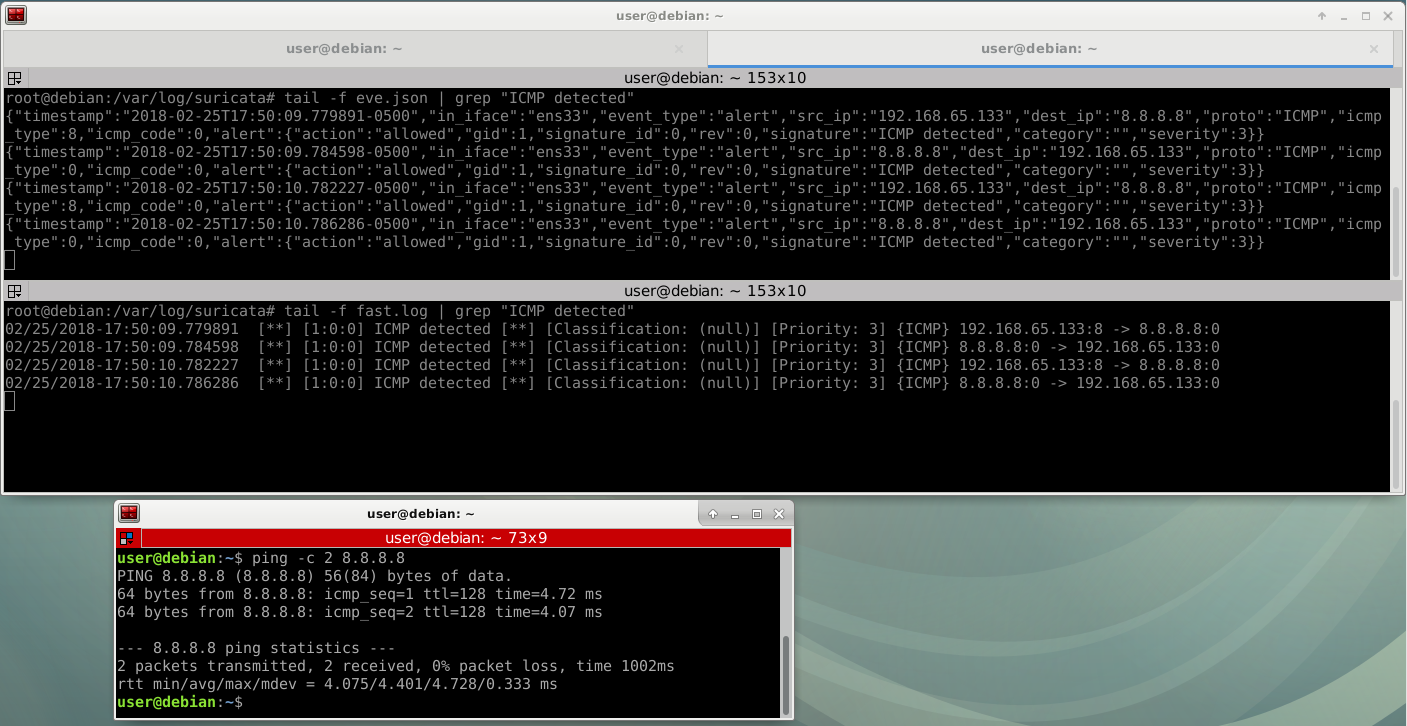Switch to the inactive first user@debian tab
This screenshot has height=726, width=1407.
(355, 48)
